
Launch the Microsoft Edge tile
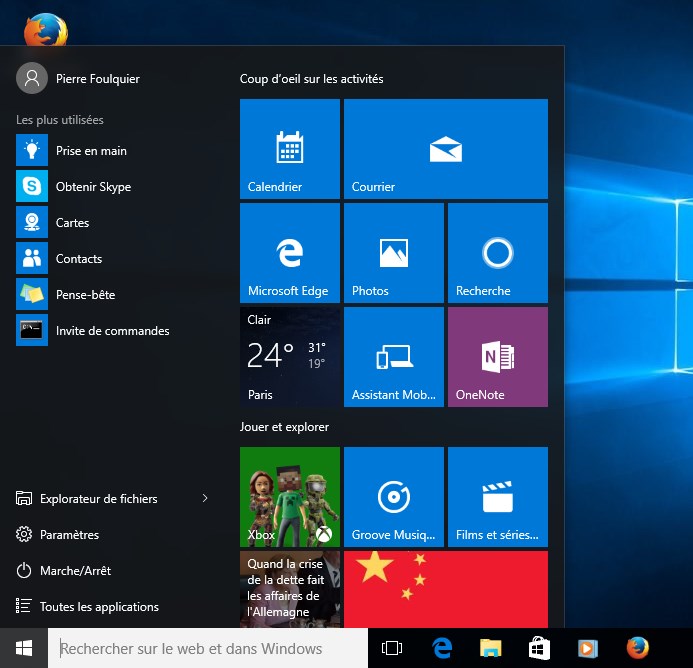click(290, 253)
